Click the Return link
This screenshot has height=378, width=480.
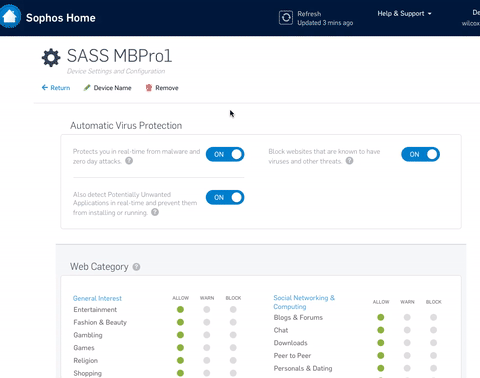[56, 88]
